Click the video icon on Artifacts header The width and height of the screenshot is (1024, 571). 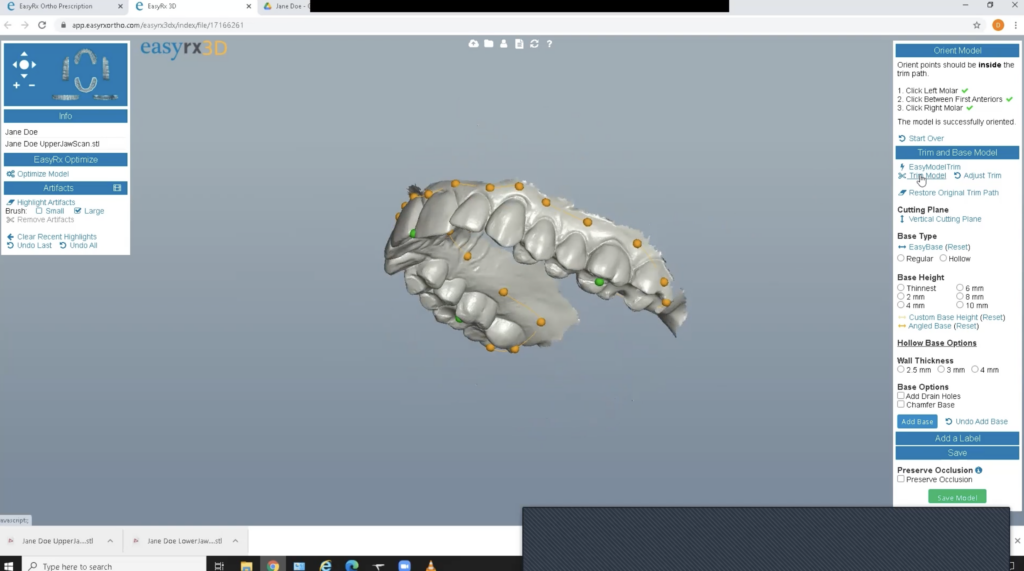click(117, 188)
